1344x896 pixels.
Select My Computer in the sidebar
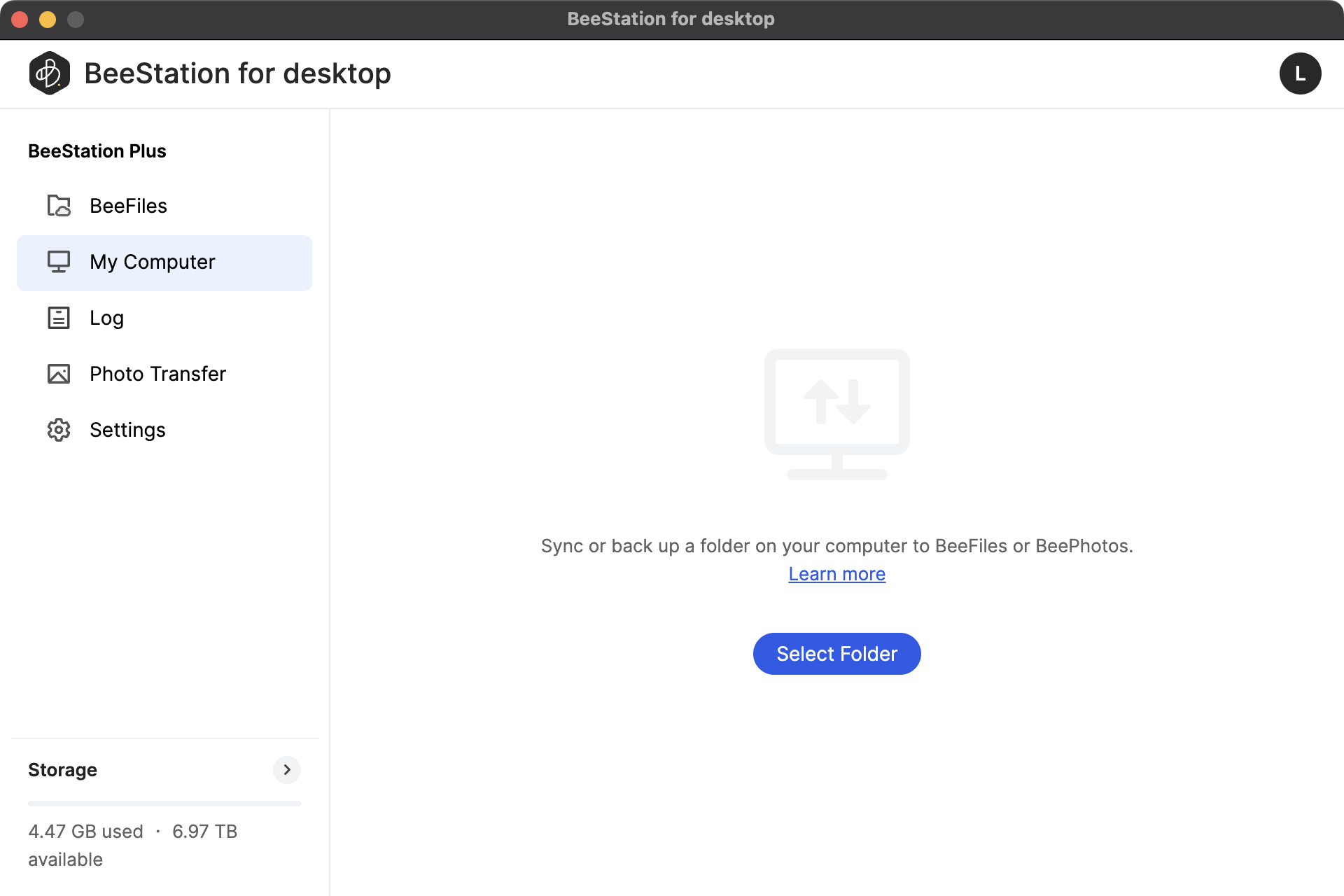click(x=164, y=262)
